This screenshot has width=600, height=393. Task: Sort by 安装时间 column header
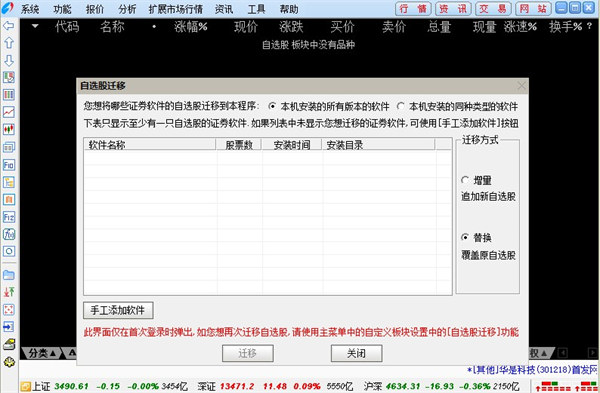(292, 144)
